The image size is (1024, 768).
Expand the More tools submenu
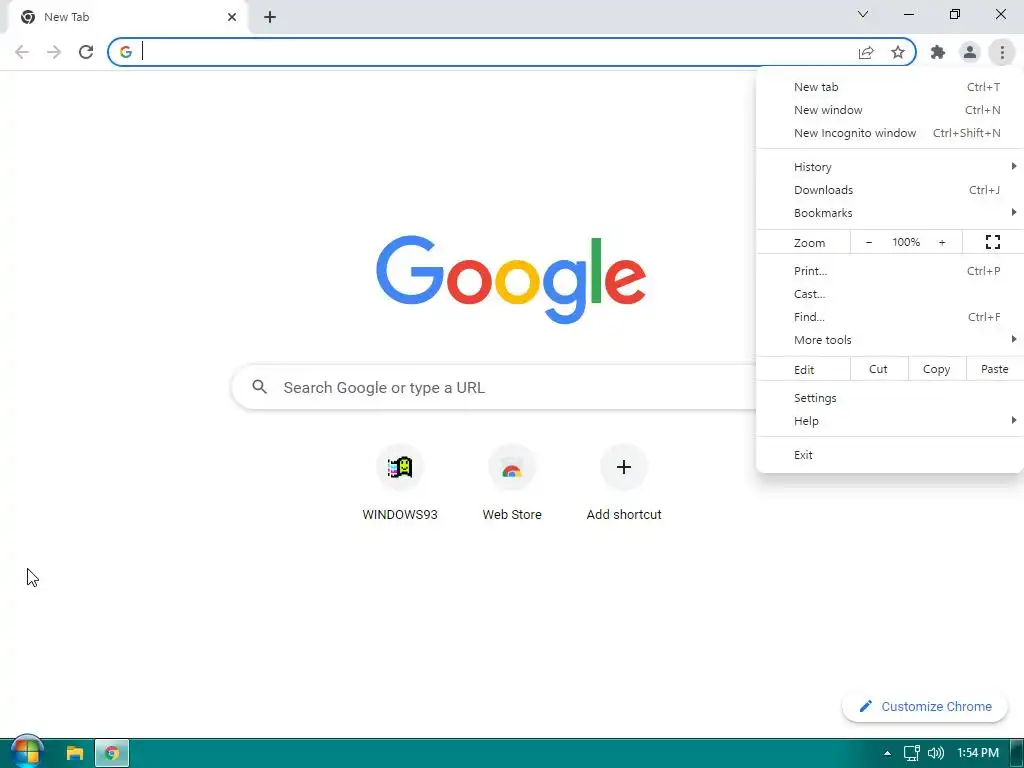coord(889,340)
